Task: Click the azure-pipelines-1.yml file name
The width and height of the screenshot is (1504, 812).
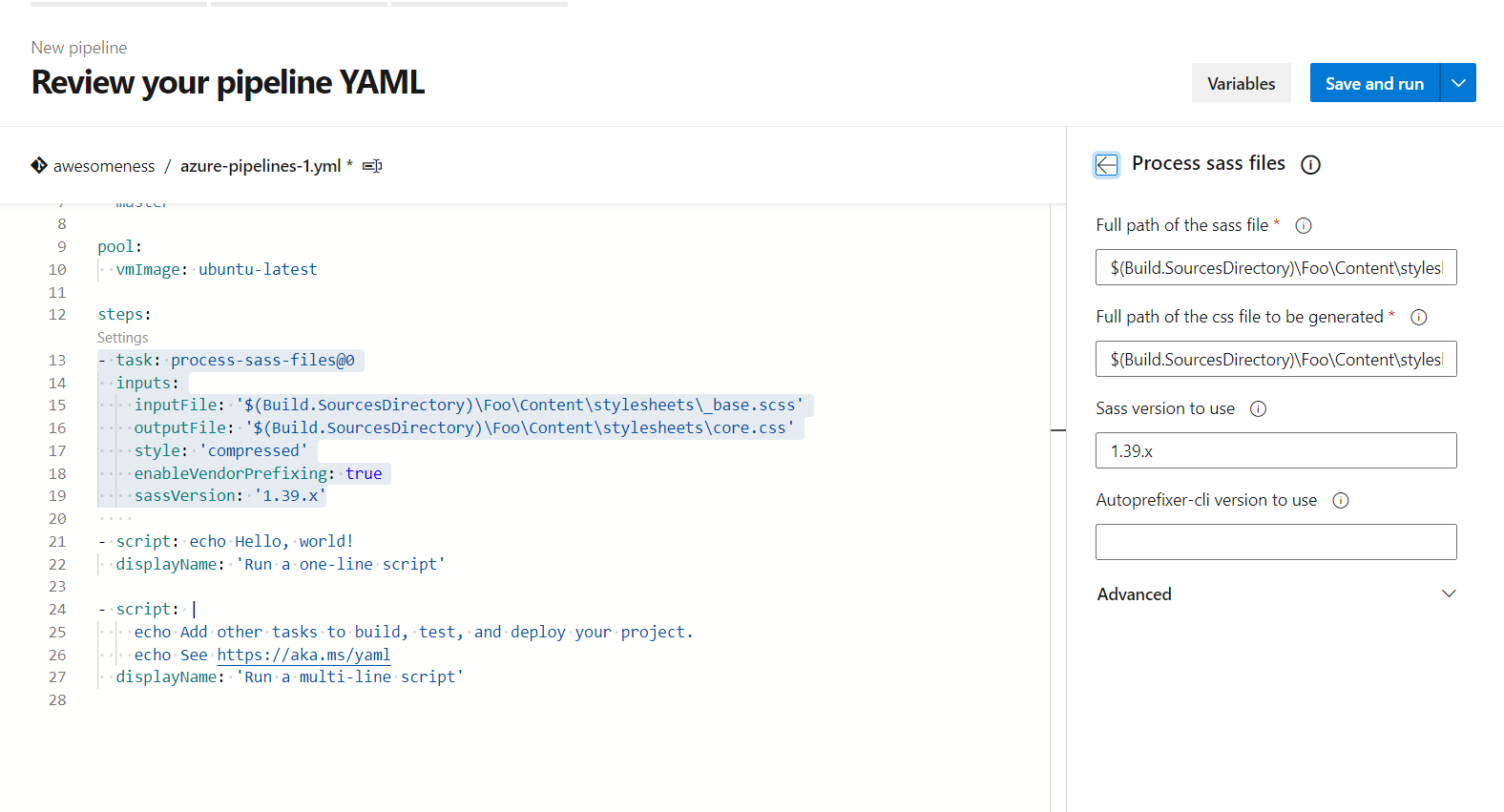Action: (261, 166)
